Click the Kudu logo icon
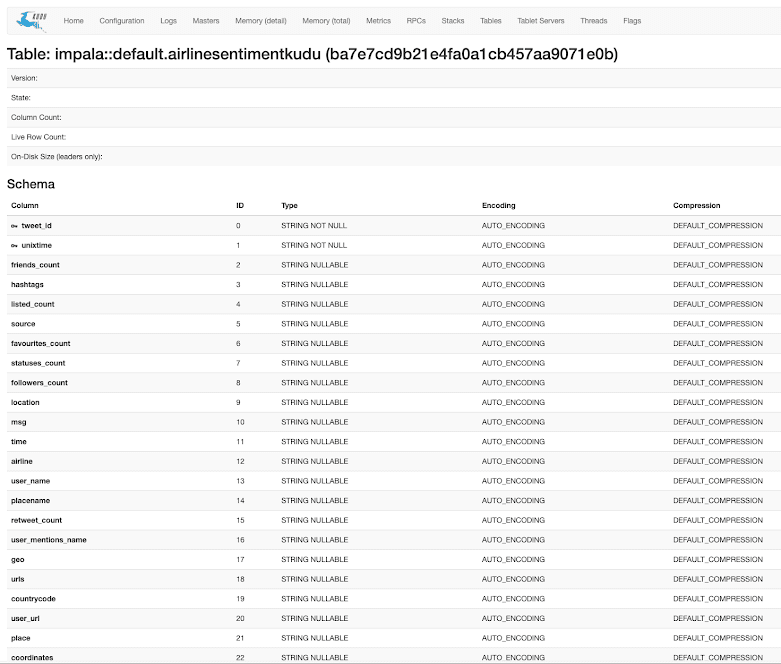Viewport: 781px width, 664px height. [x=31, y=21]
